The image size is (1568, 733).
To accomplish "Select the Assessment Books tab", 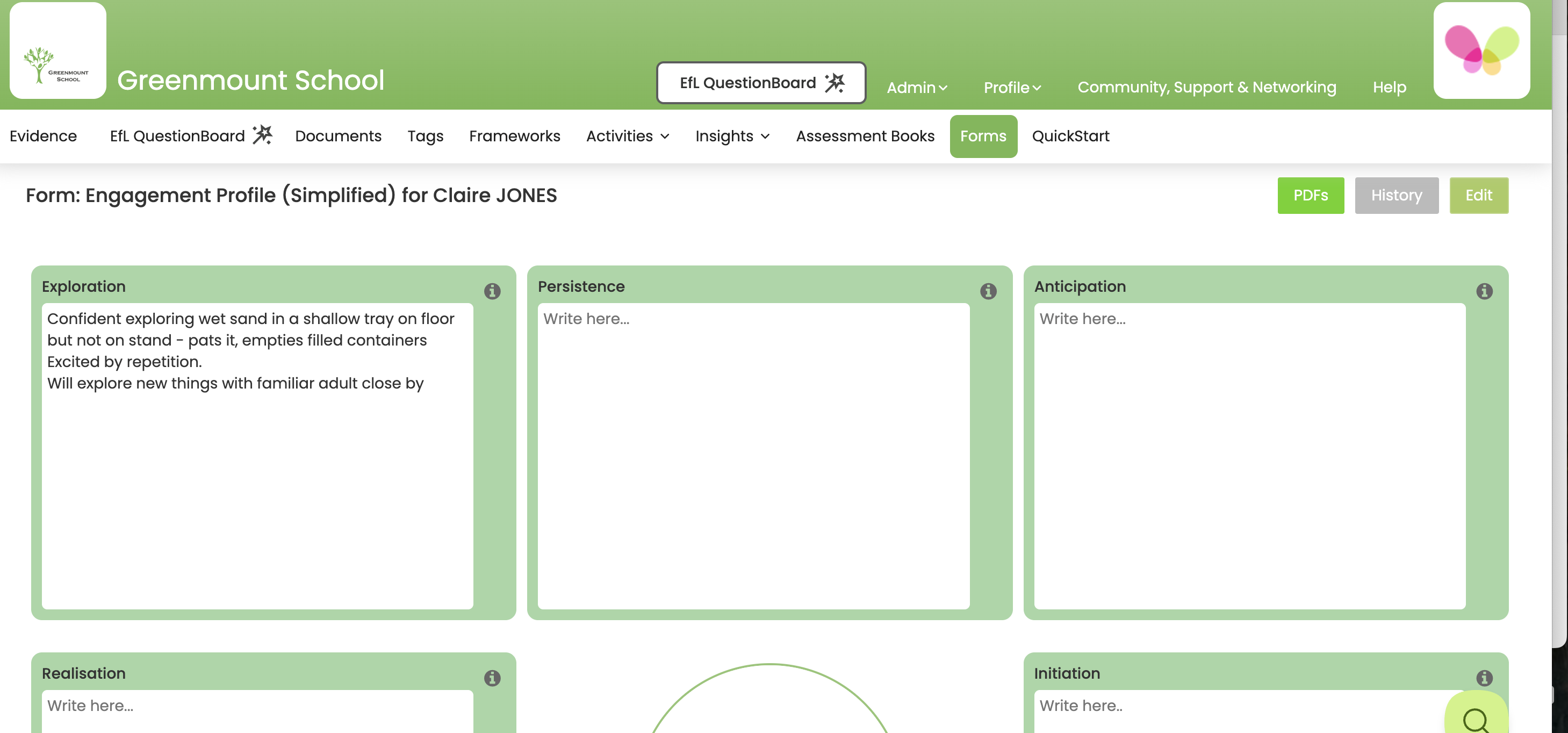I will coord(865,136).
